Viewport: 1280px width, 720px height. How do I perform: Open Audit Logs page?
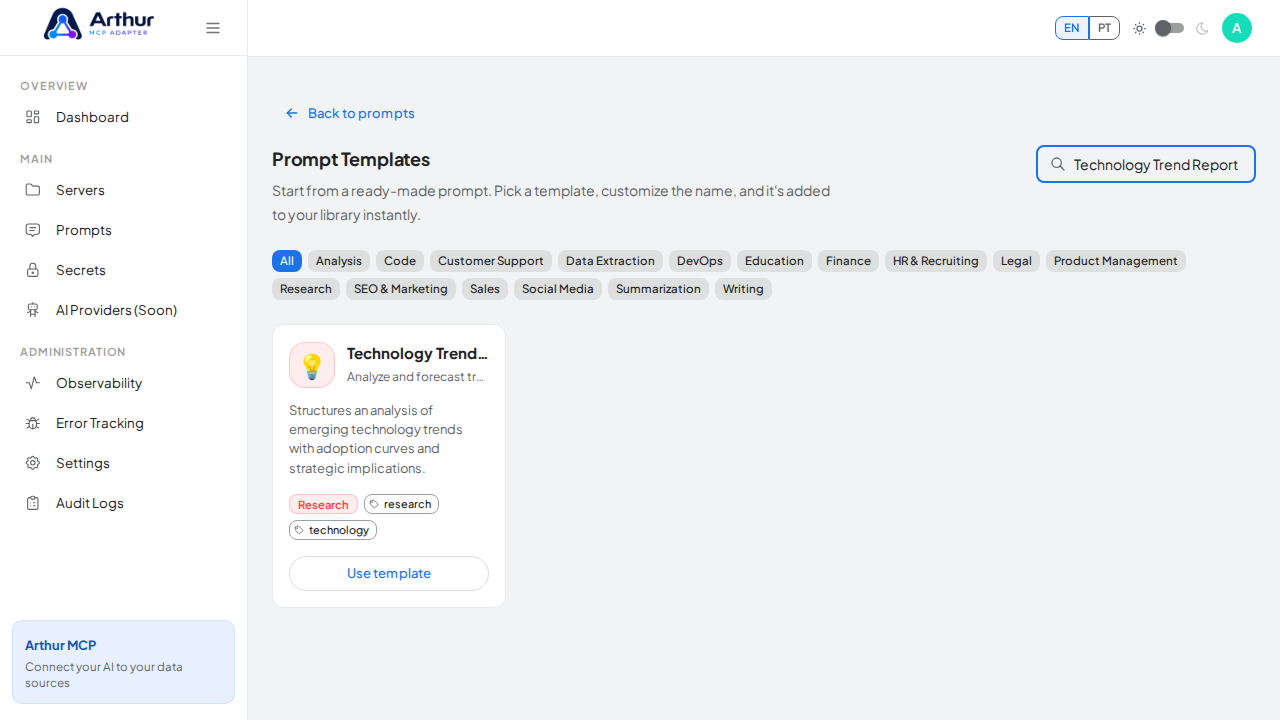point(123,503)
